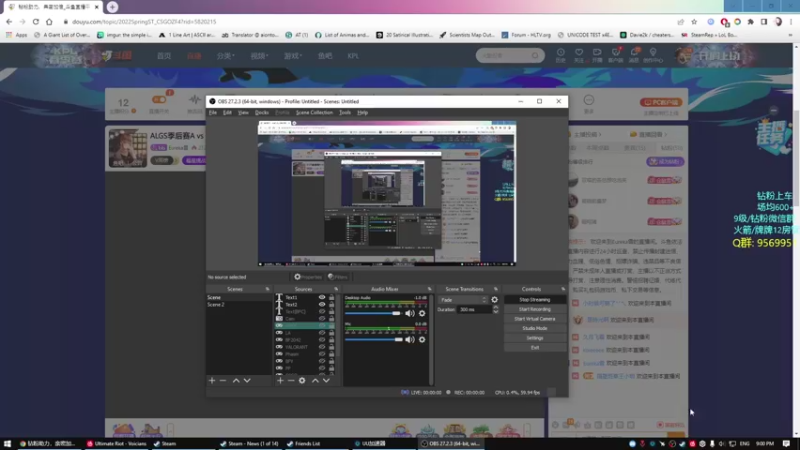800x450 pixels.
Task: Open the File menu in OBS
Action: click(x=213, y=113)
